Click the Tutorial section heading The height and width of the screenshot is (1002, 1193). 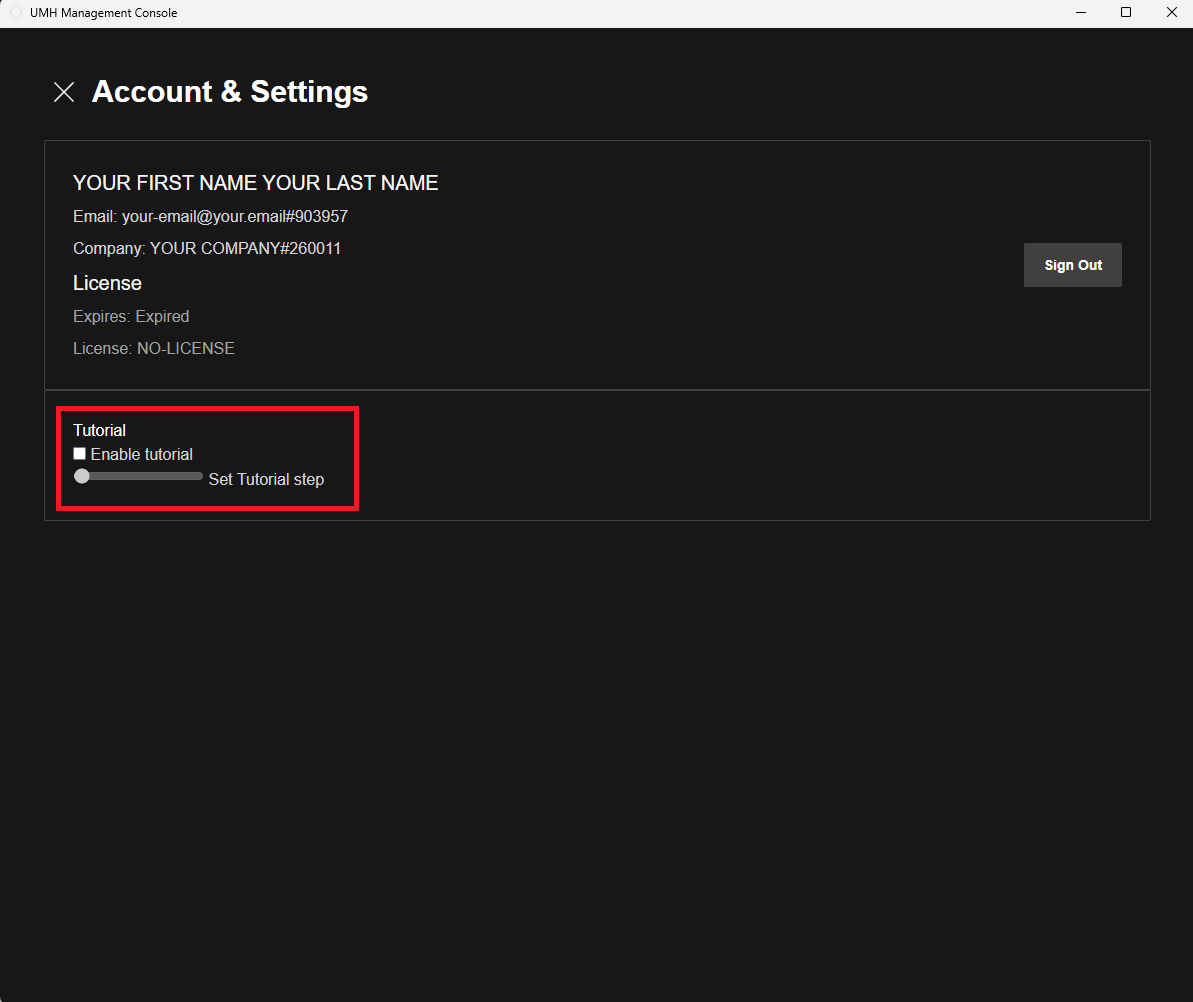(99, 430)
